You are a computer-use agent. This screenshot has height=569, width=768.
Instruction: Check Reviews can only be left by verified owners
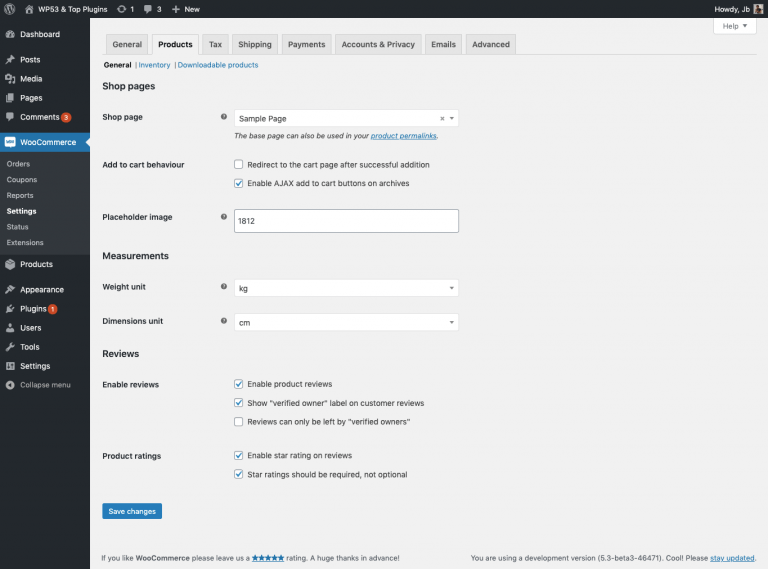pyautogui.click(x=239, y=422)
